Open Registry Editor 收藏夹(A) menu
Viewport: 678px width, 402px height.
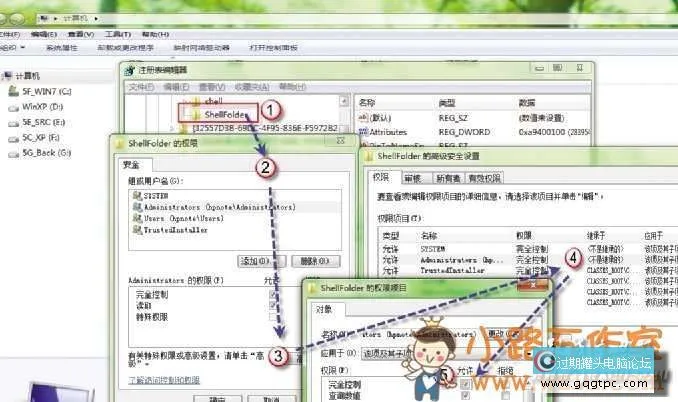pyautogui.click(x=252, y=87)
